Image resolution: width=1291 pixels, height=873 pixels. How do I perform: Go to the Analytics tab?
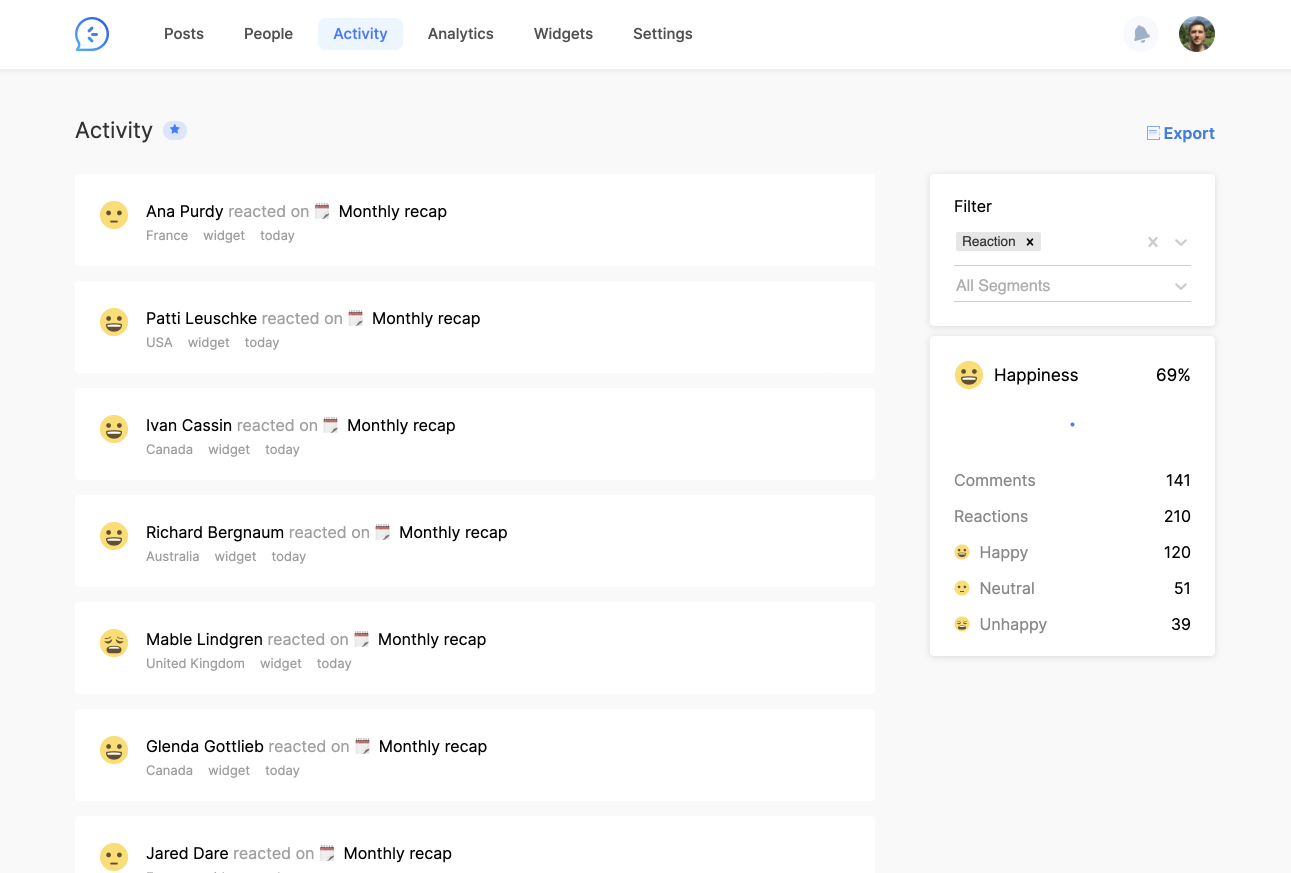coord(460,34)
